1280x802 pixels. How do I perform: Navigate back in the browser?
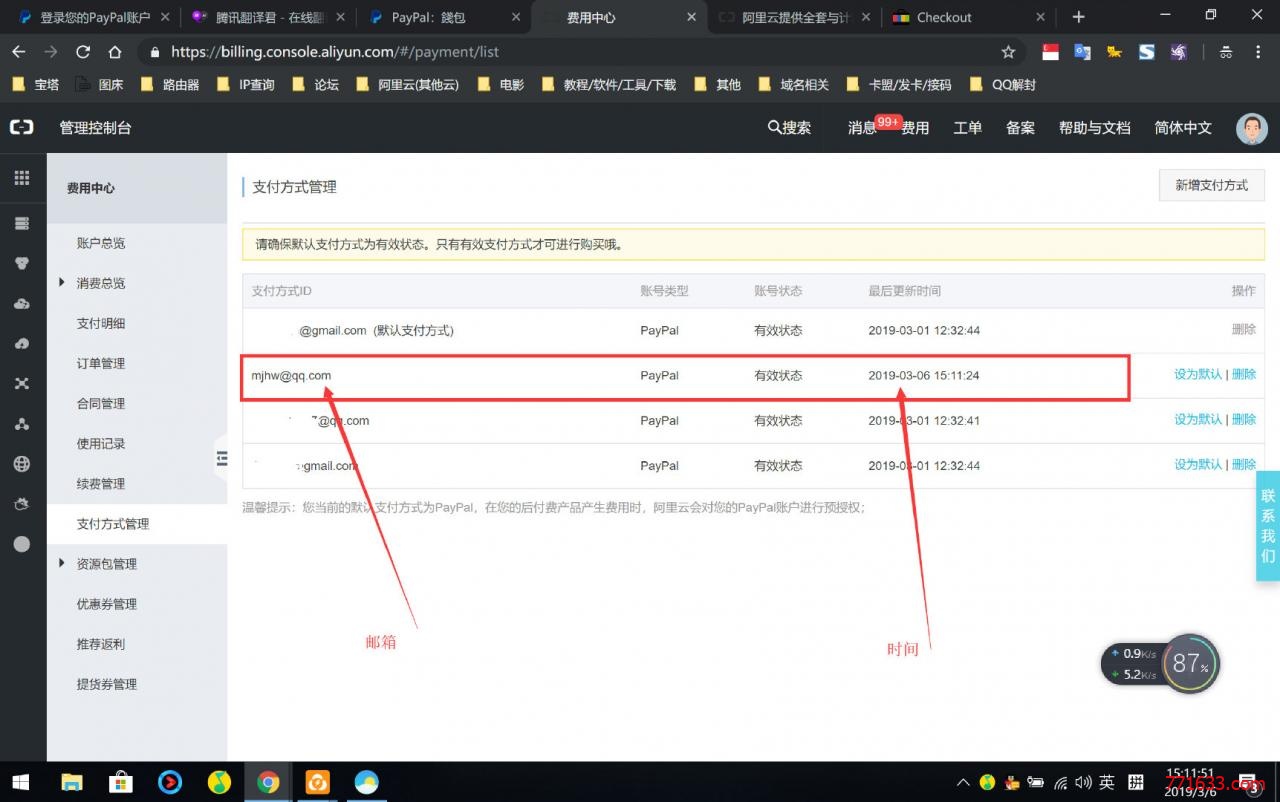(x=19, y=52)
